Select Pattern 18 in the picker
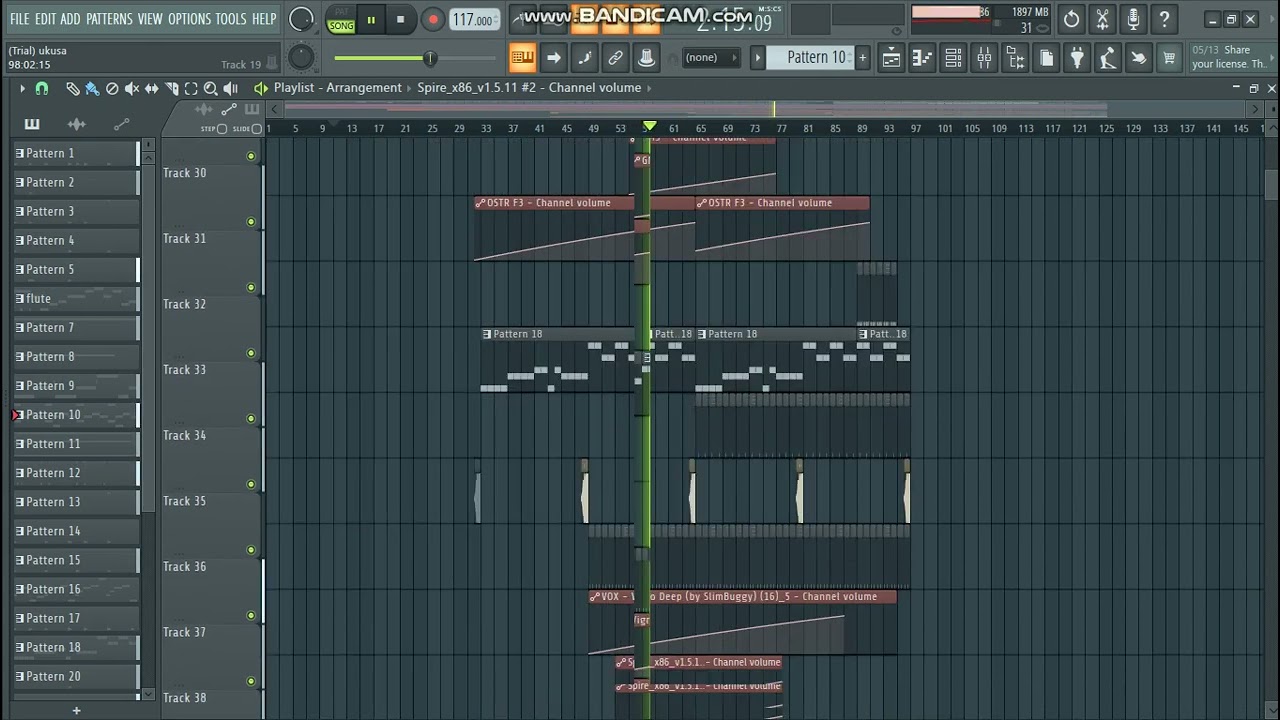The width and height of the screenshot is (1280, 720). (x=76, y=647)
